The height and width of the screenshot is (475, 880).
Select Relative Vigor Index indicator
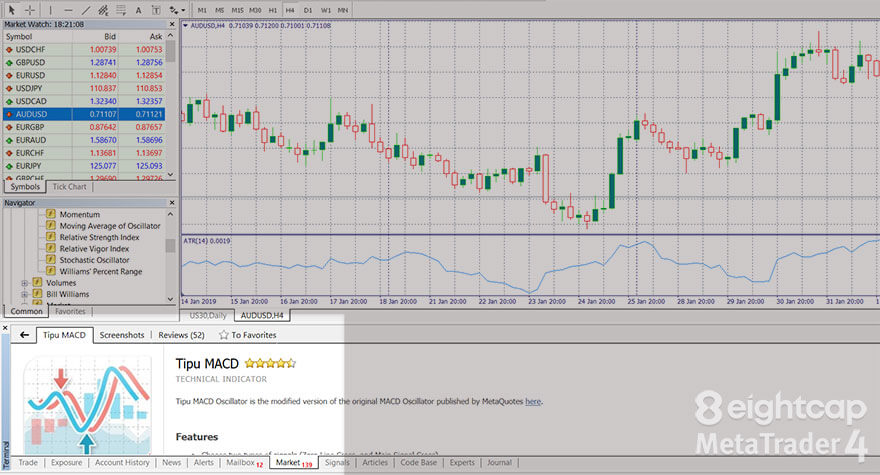point(94,249)
